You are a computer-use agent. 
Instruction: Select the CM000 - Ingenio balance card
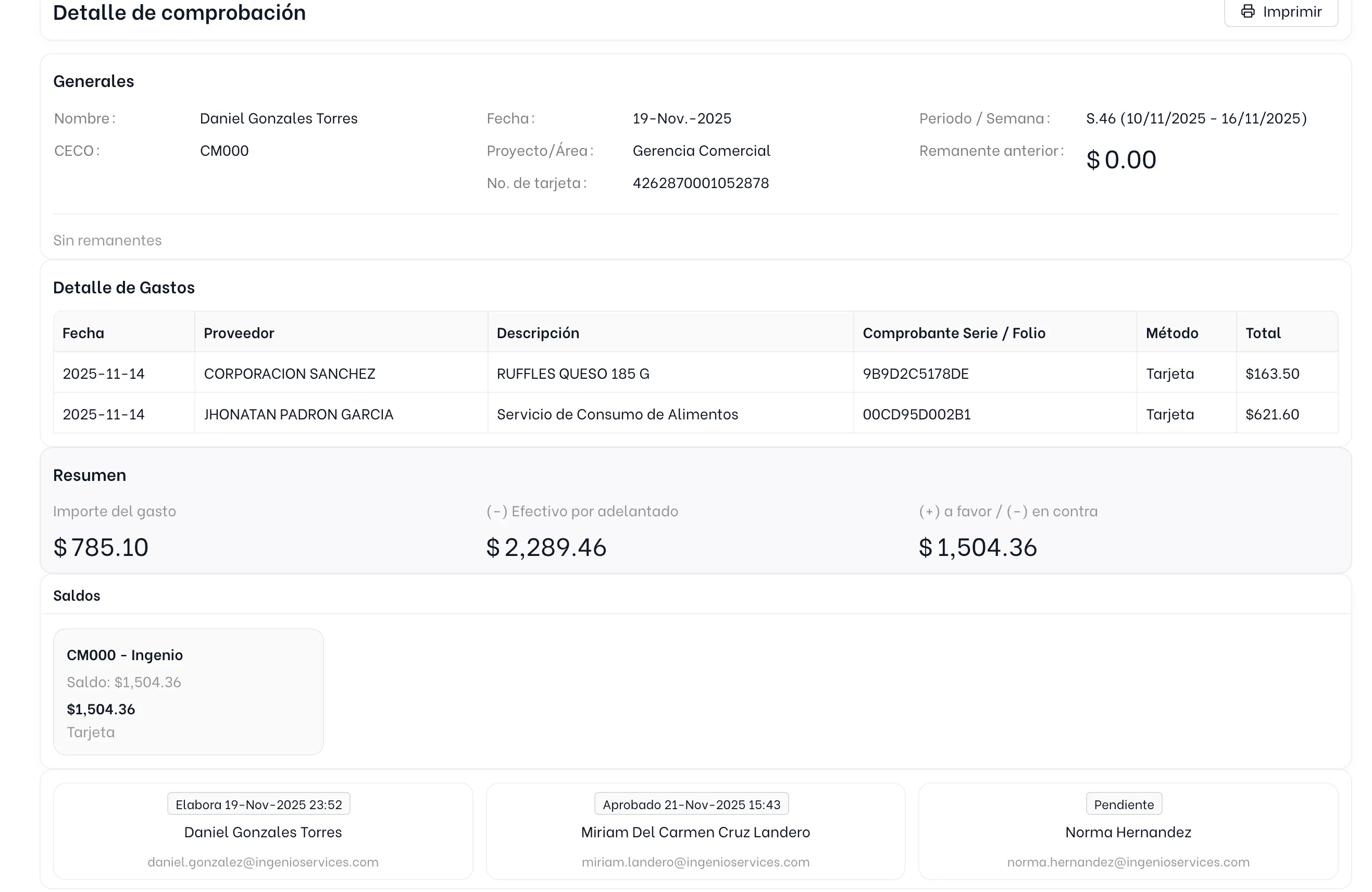(188, 691)
